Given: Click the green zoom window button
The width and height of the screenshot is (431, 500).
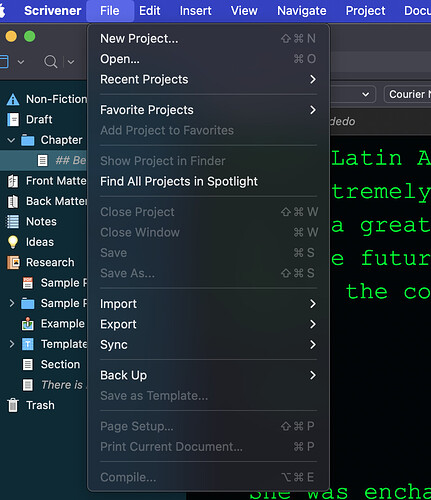Looking at the screenshot, I should (x=30, y=36).
